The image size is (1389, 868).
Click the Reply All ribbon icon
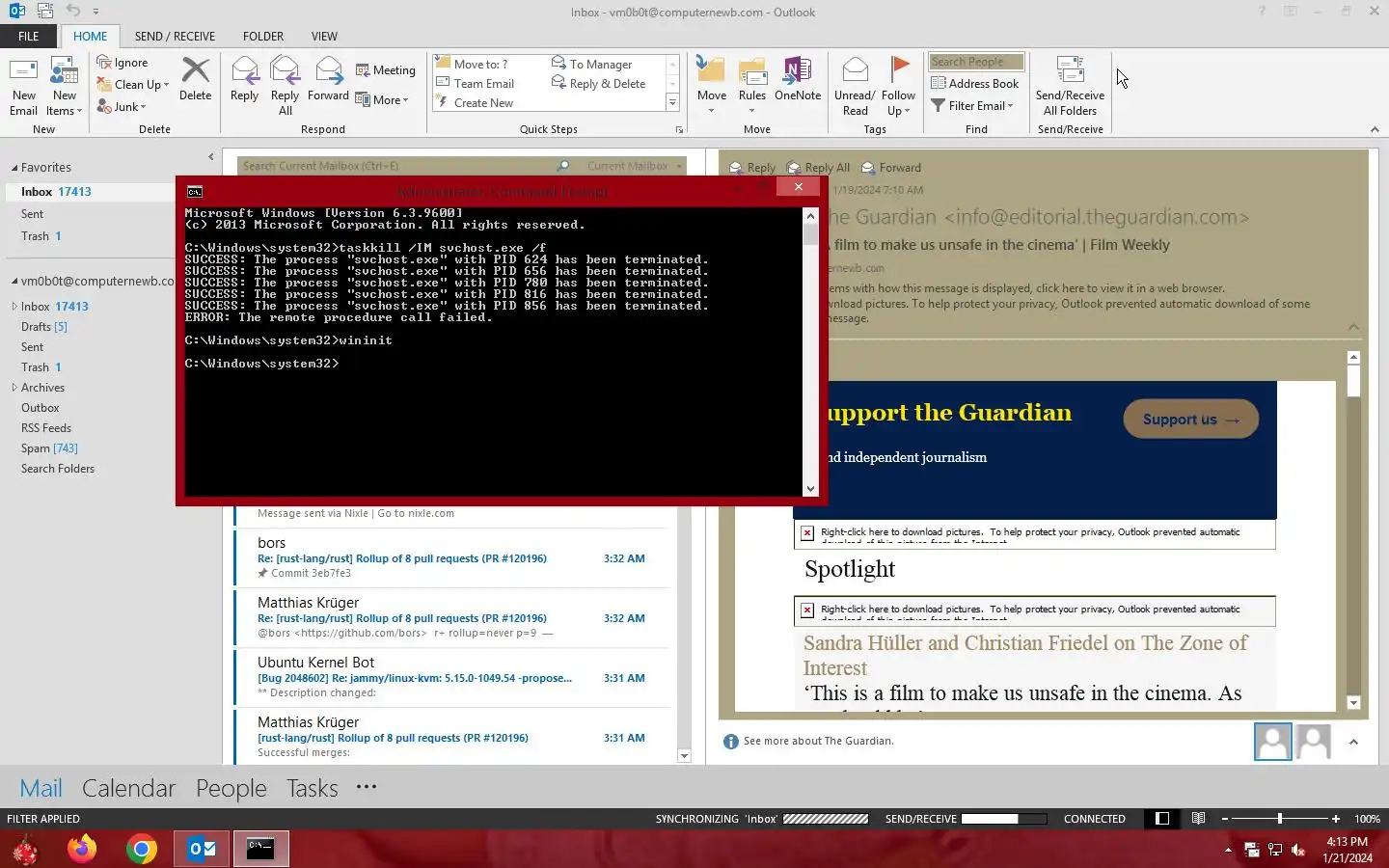pos(285,70)
